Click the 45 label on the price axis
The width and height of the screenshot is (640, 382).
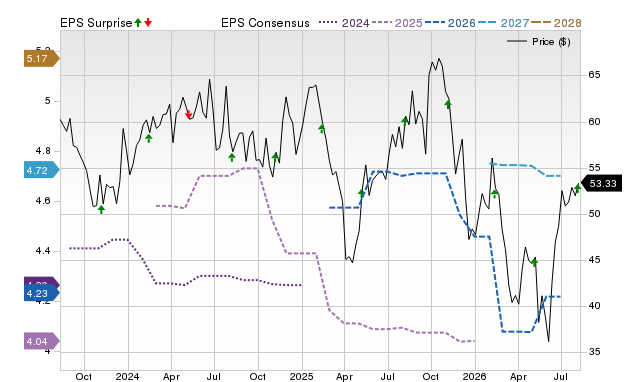pos(594,260)
